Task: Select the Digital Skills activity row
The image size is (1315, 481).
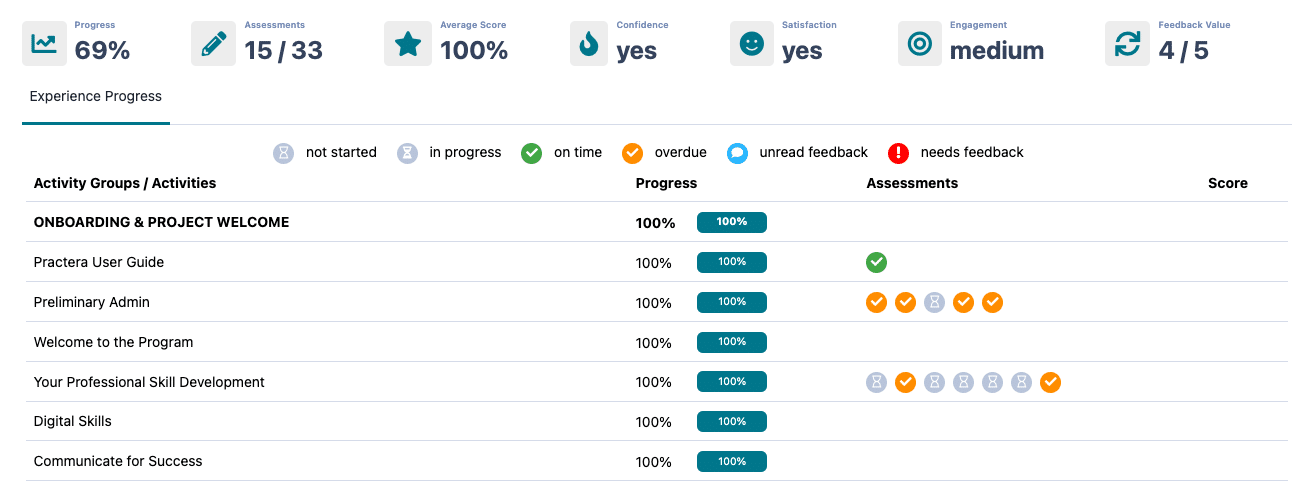Action: (73, 421)
